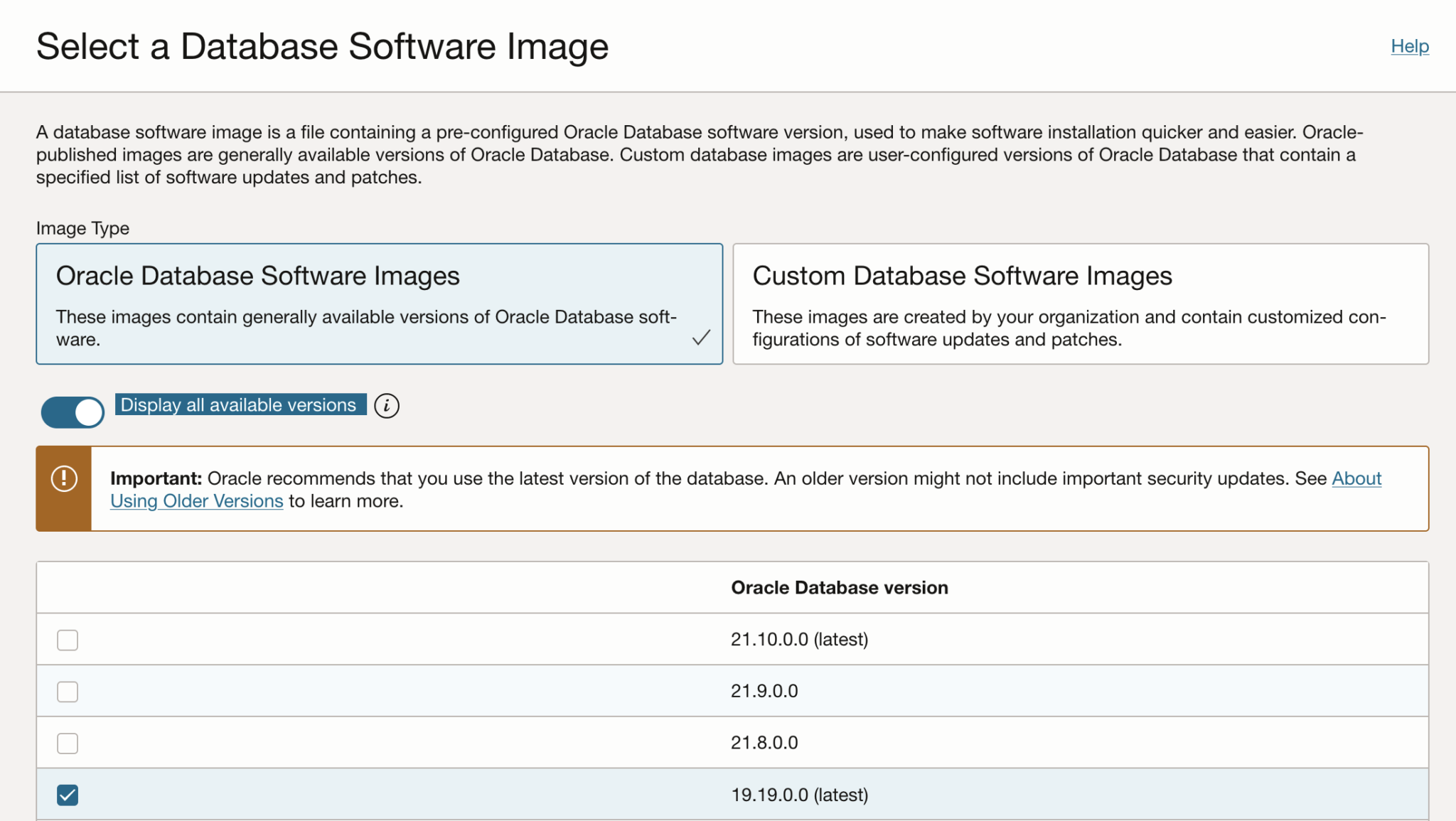The width and height of the screenshot is (1456, 821).
Task: Select Custom Database Software Images card
Action: tap(1080, 304)
